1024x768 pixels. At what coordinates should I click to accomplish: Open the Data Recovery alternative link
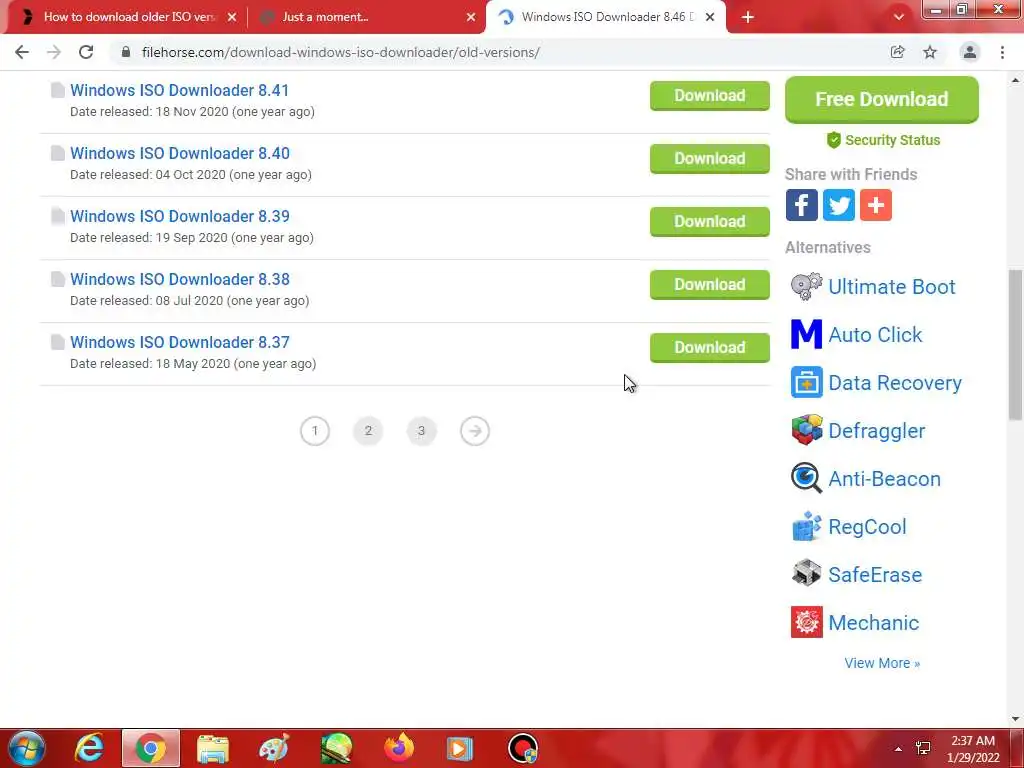(x=895, y=383)
